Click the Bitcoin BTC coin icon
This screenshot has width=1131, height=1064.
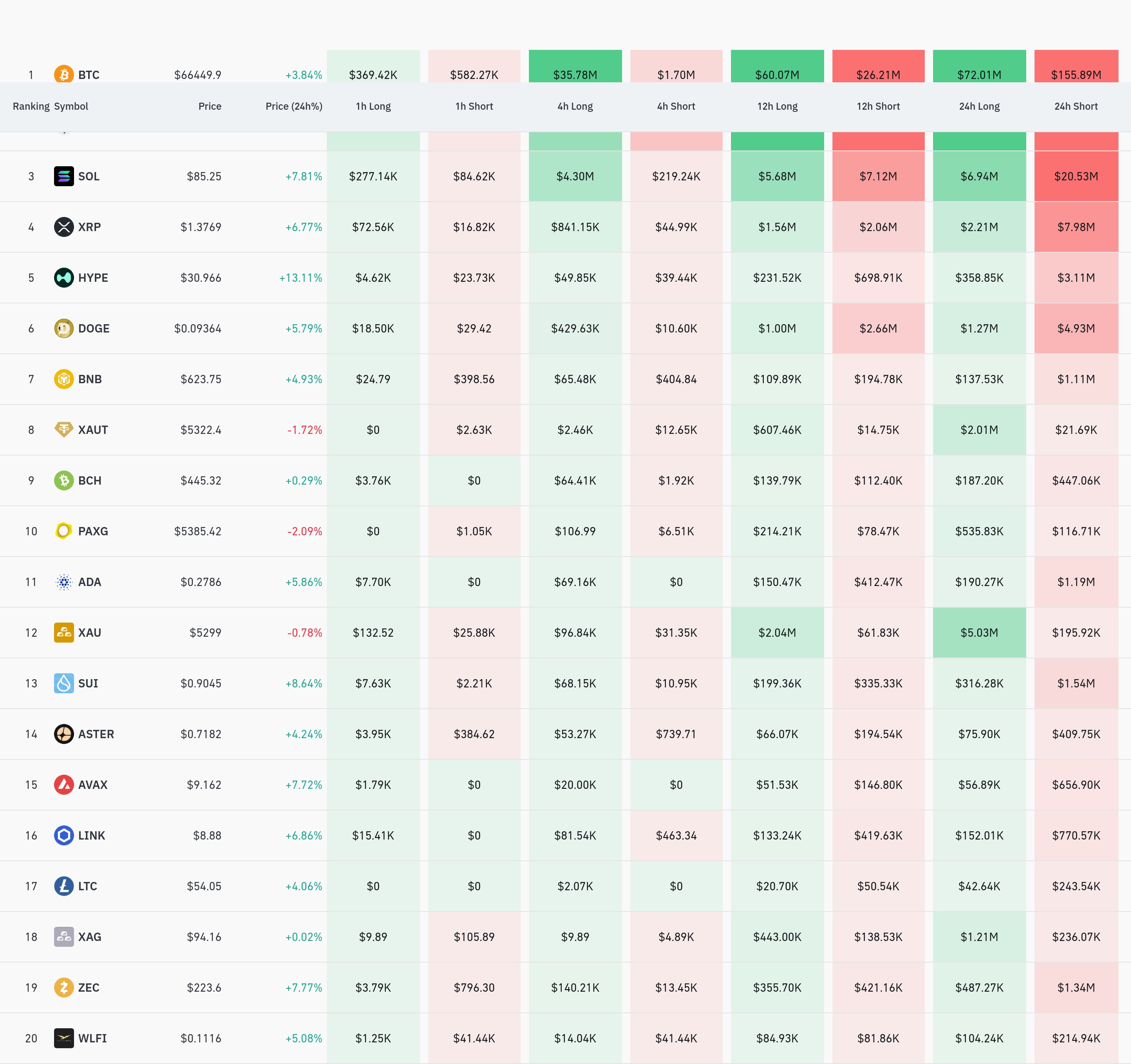click(x=64, y=74)
